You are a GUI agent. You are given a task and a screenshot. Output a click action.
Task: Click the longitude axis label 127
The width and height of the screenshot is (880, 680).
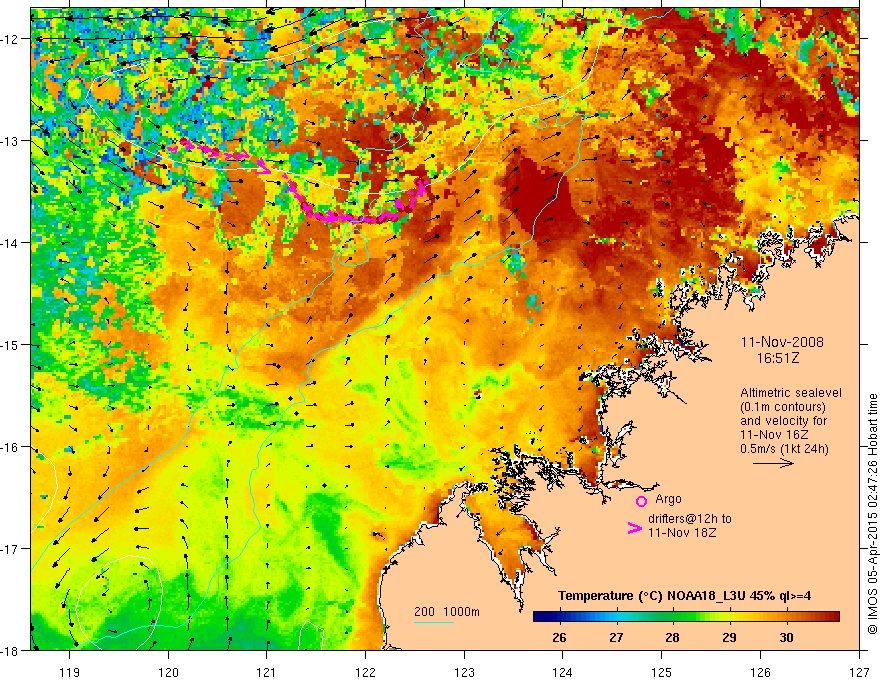coord(859,673)
